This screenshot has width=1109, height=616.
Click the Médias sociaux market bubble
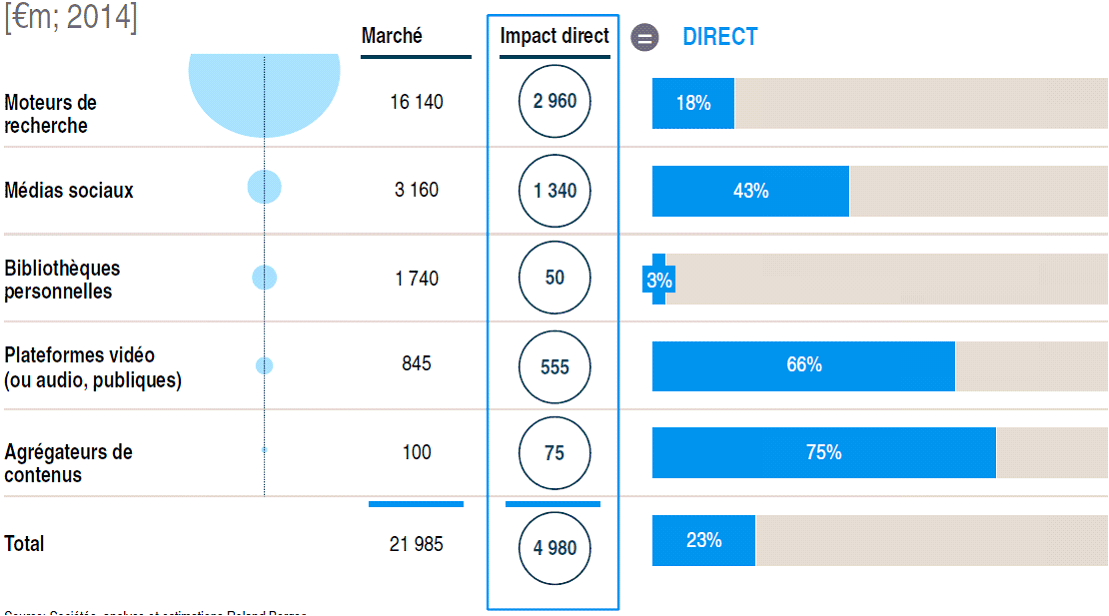coord(264,187)
